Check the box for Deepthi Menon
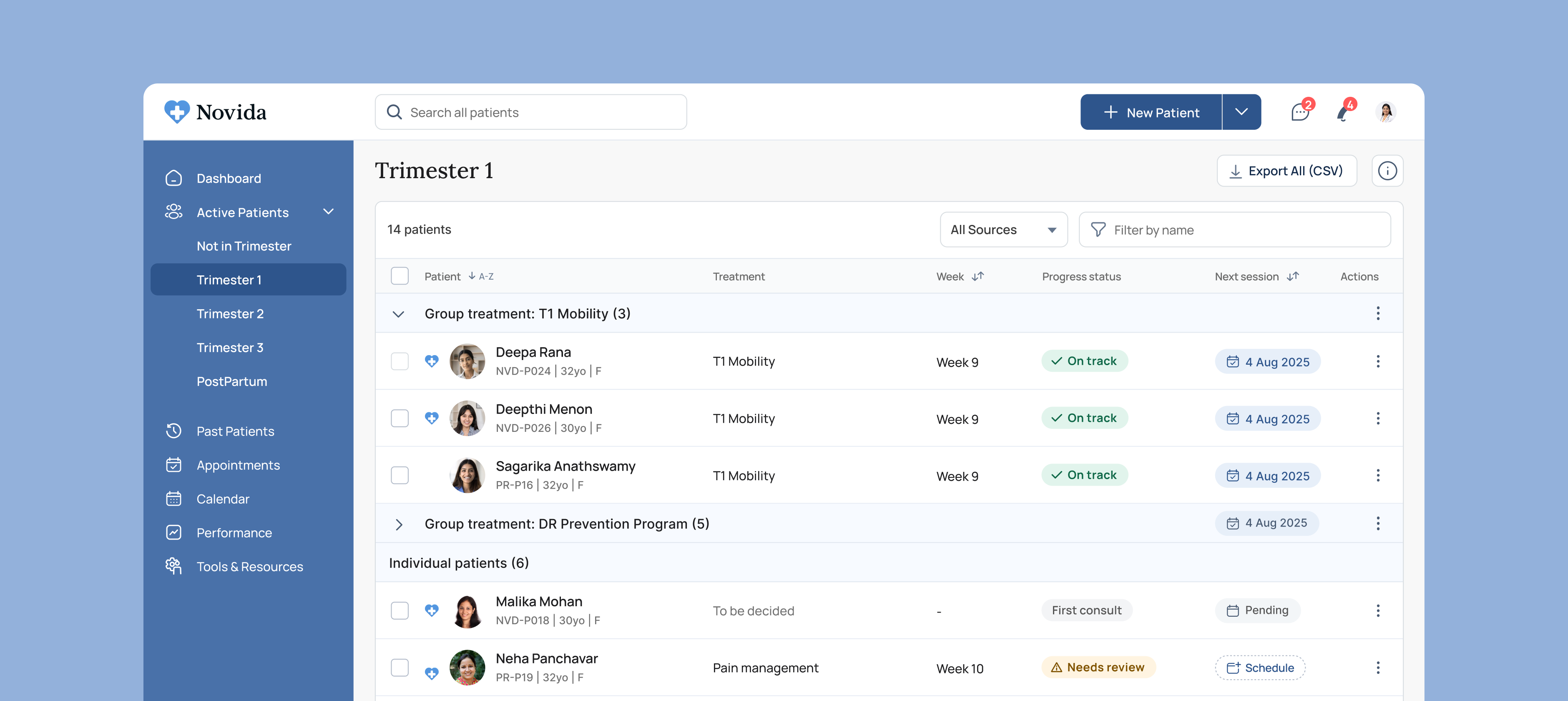 click(400, 419)
